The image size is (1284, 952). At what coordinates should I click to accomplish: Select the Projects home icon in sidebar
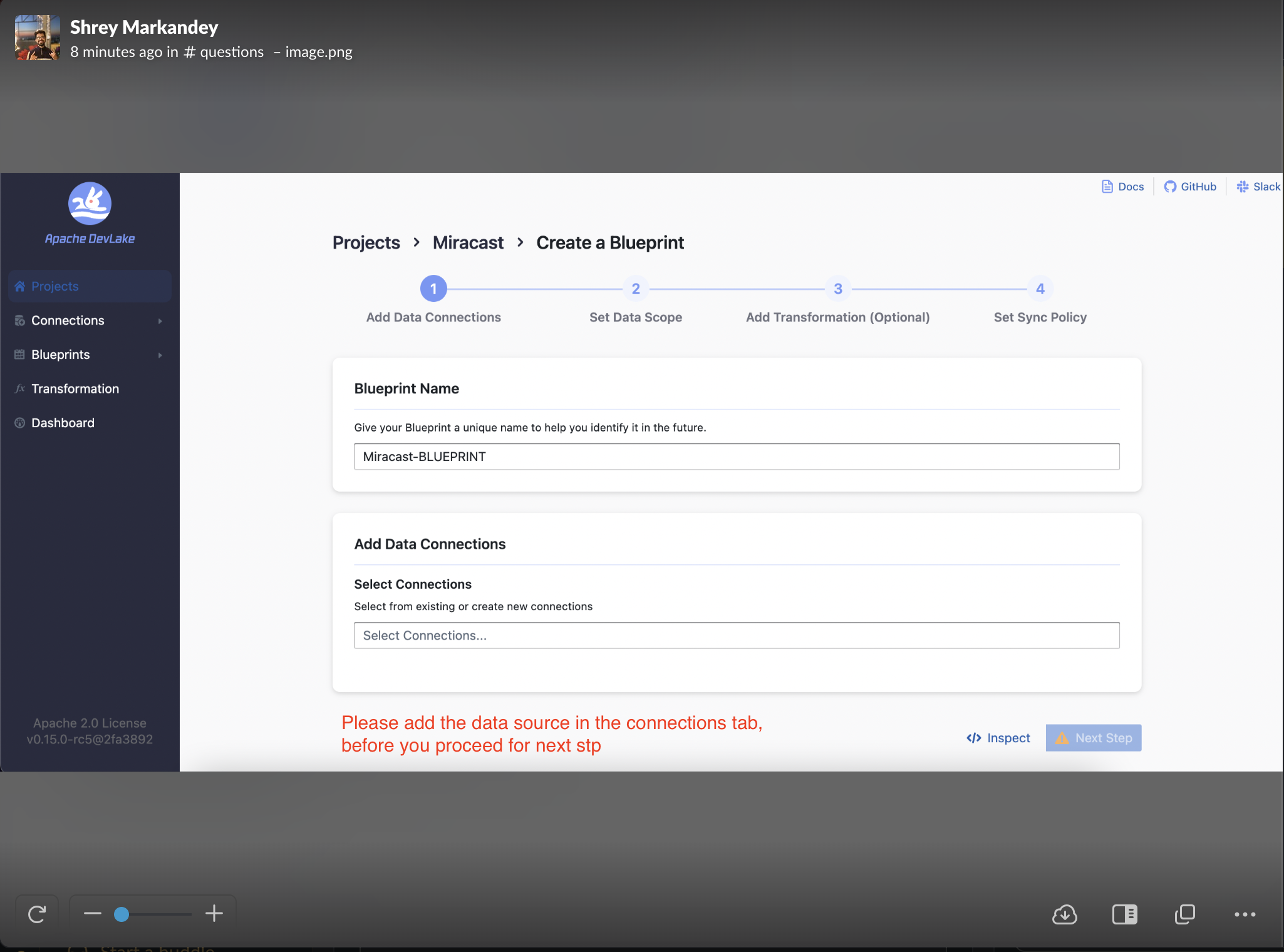(19, 286)
